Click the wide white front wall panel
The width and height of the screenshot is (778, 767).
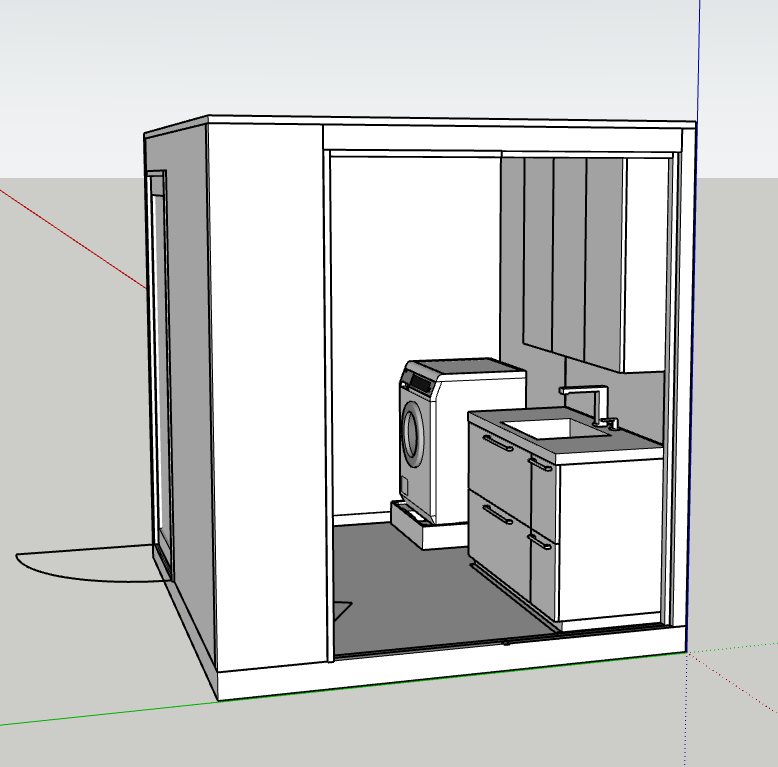(265, 400)
